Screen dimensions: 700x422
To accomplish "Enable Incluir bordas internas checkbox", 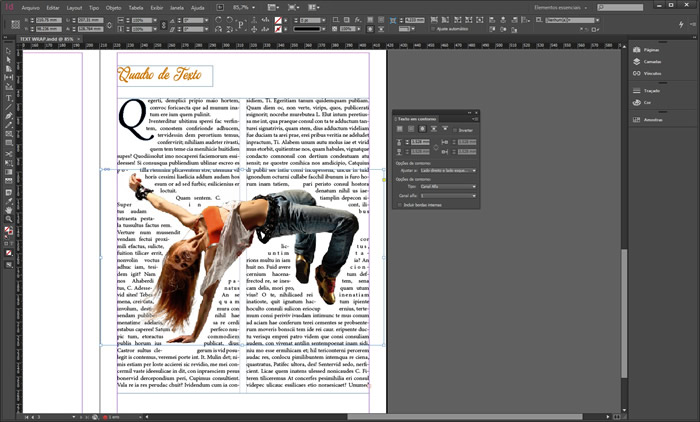I will (402, 205).
